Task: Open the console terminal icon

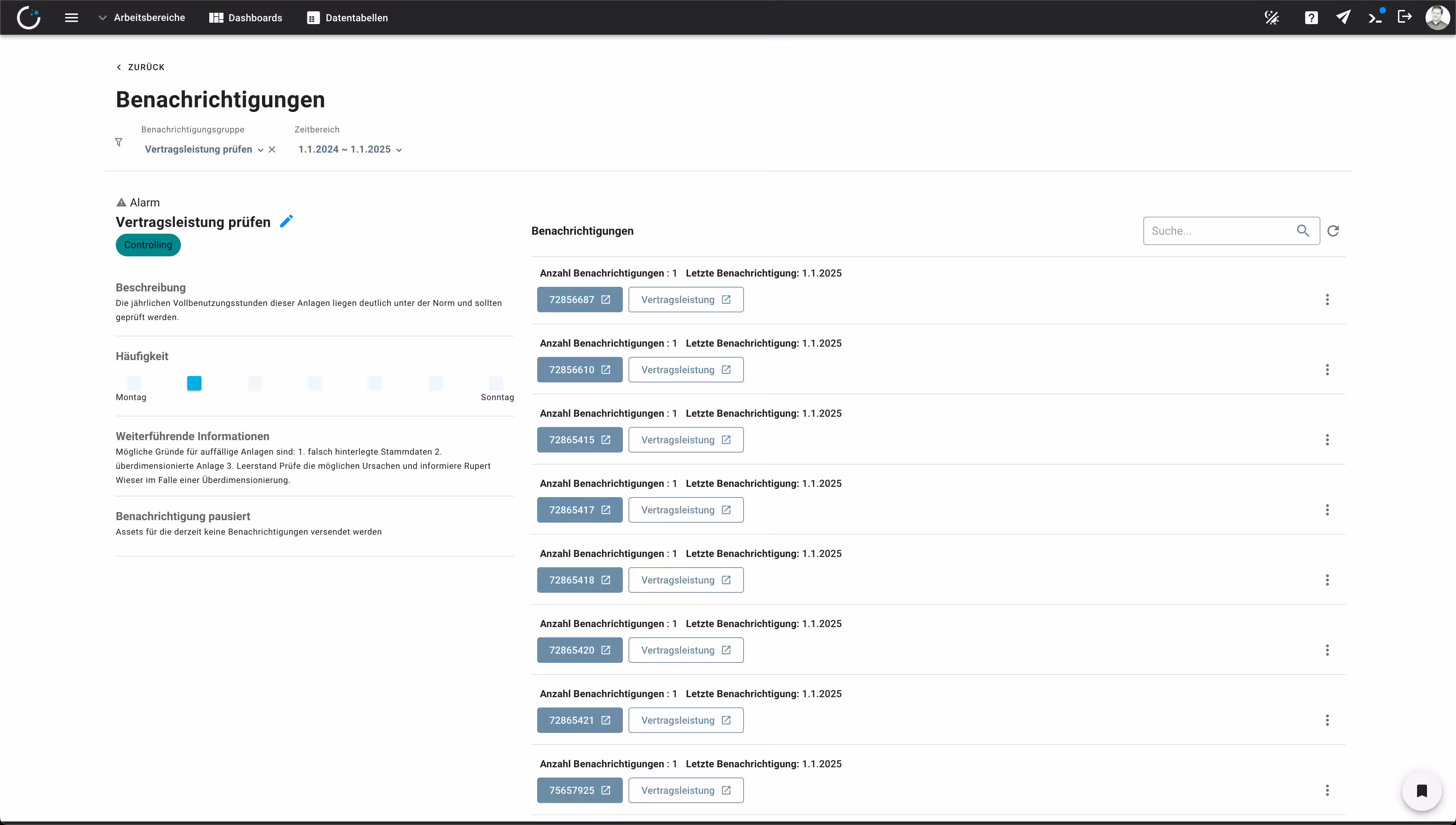Action: click(1375, 18)
